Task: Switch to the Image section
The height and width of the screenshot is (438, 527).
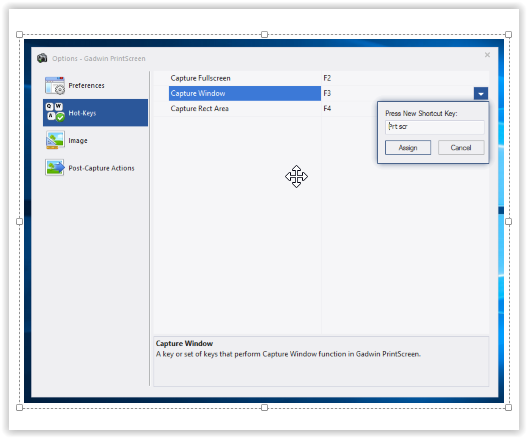Action: pyautogui.click(x=78, y=141)
